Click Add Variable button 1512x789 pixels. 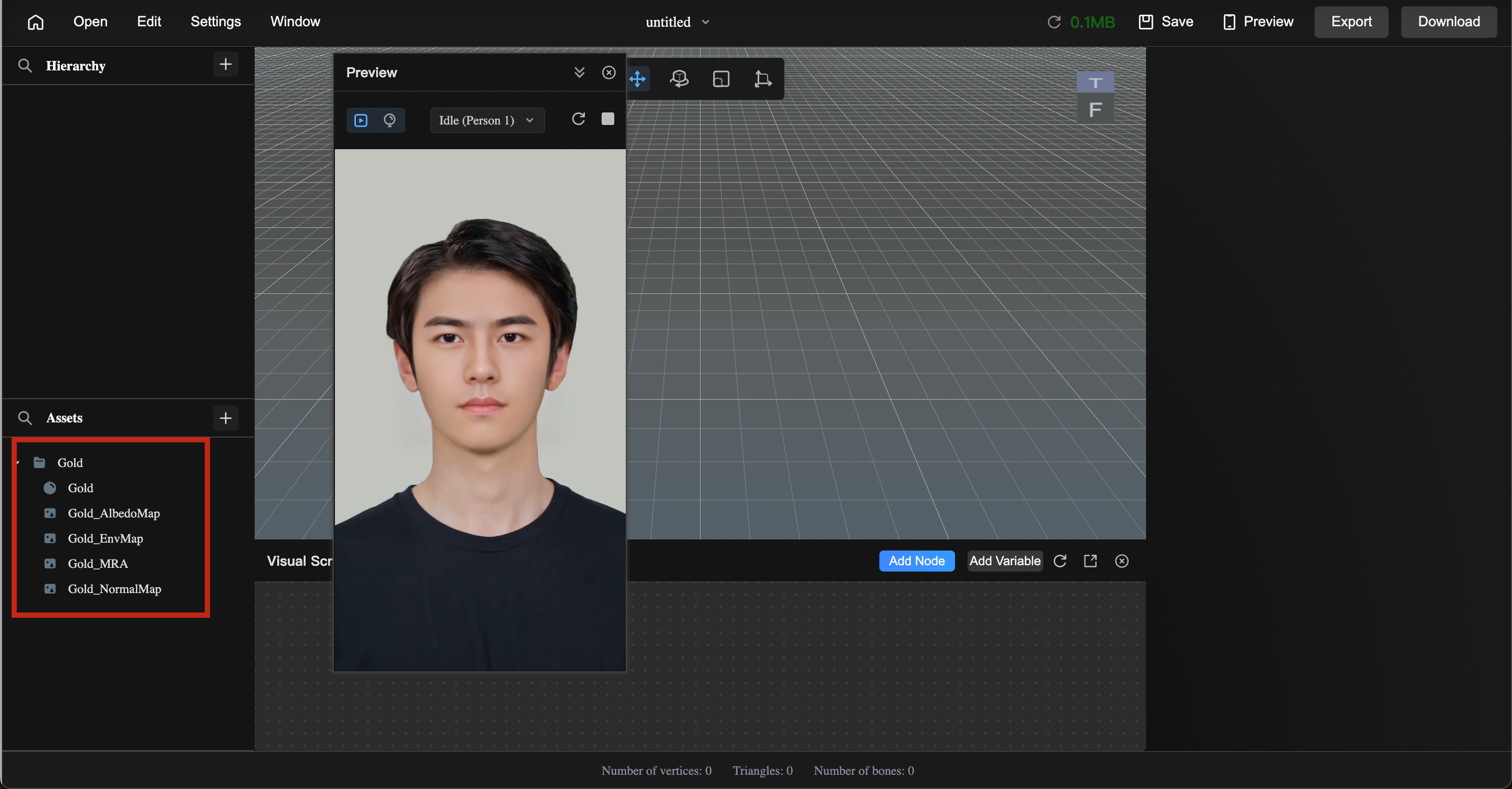pyautogui.click(x=1005, y=561)
